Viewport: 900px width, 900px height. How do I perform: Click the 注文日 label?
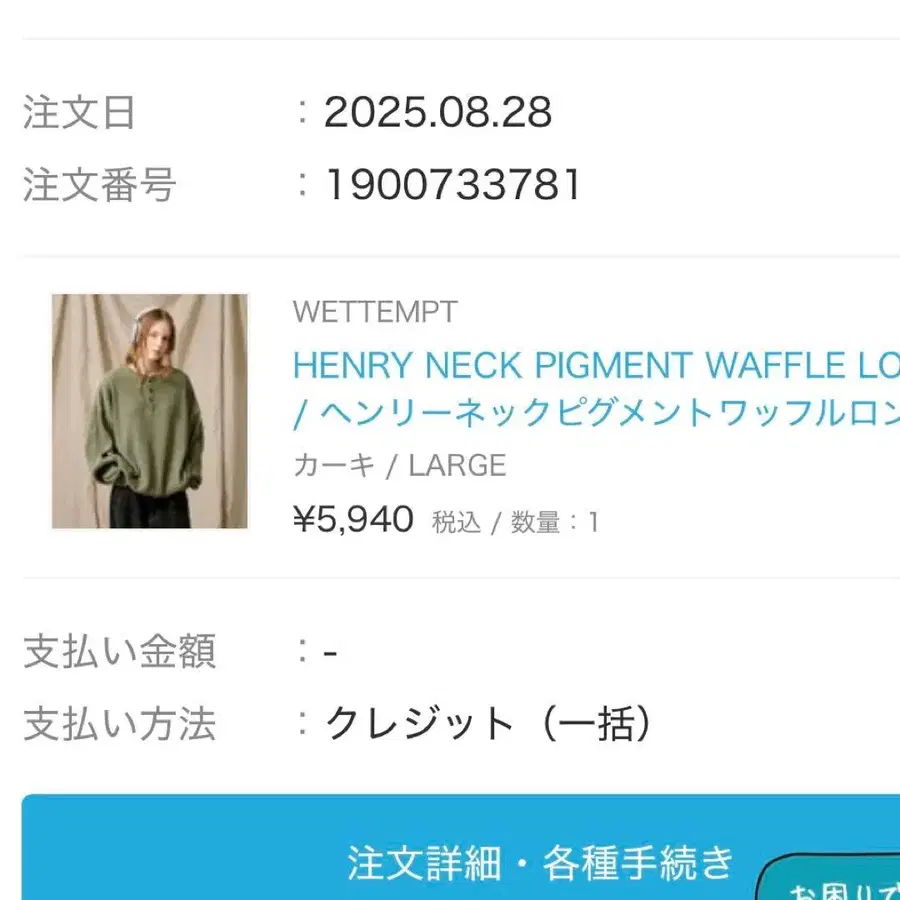coord(80,113)
